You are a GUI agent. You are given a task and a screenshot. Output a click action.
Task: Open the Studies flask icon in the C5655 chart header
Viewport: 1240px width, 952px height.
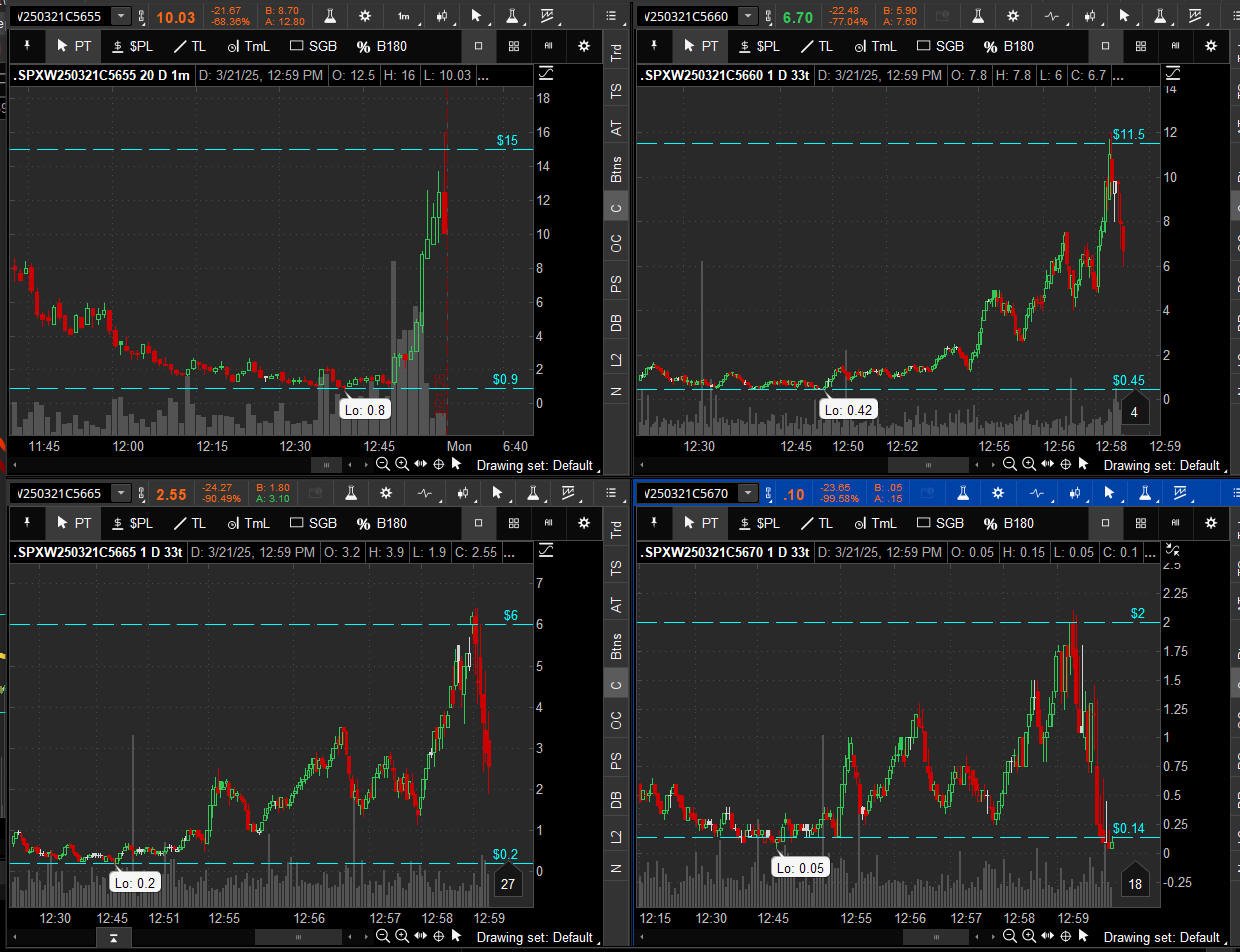click(x=331, y=16)
